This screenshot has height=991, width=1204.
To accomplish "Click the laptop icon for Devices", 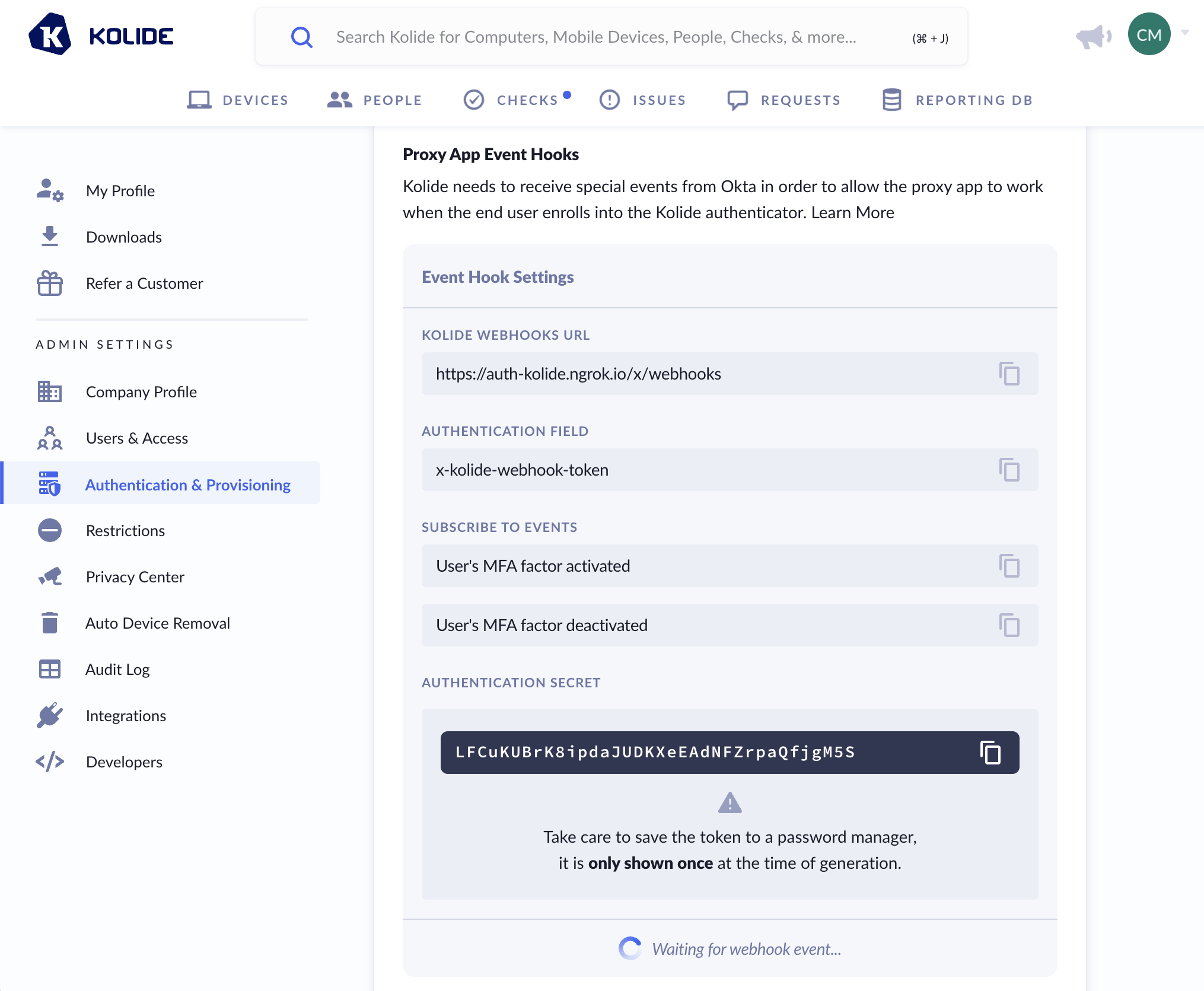I will coord(199,100).
